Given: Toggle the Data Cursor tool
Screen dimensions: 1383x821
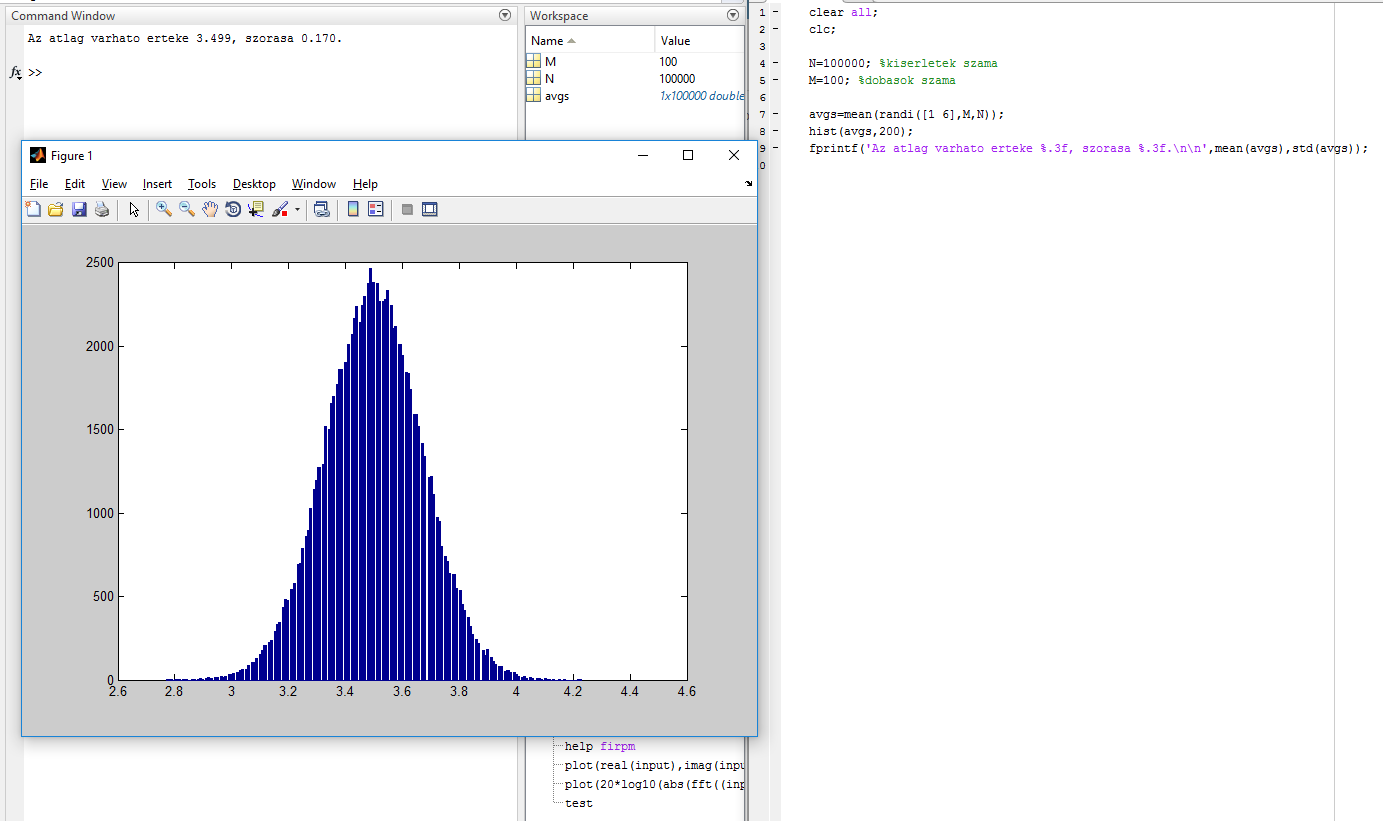Looking at the screenshot, I should 256,209.
